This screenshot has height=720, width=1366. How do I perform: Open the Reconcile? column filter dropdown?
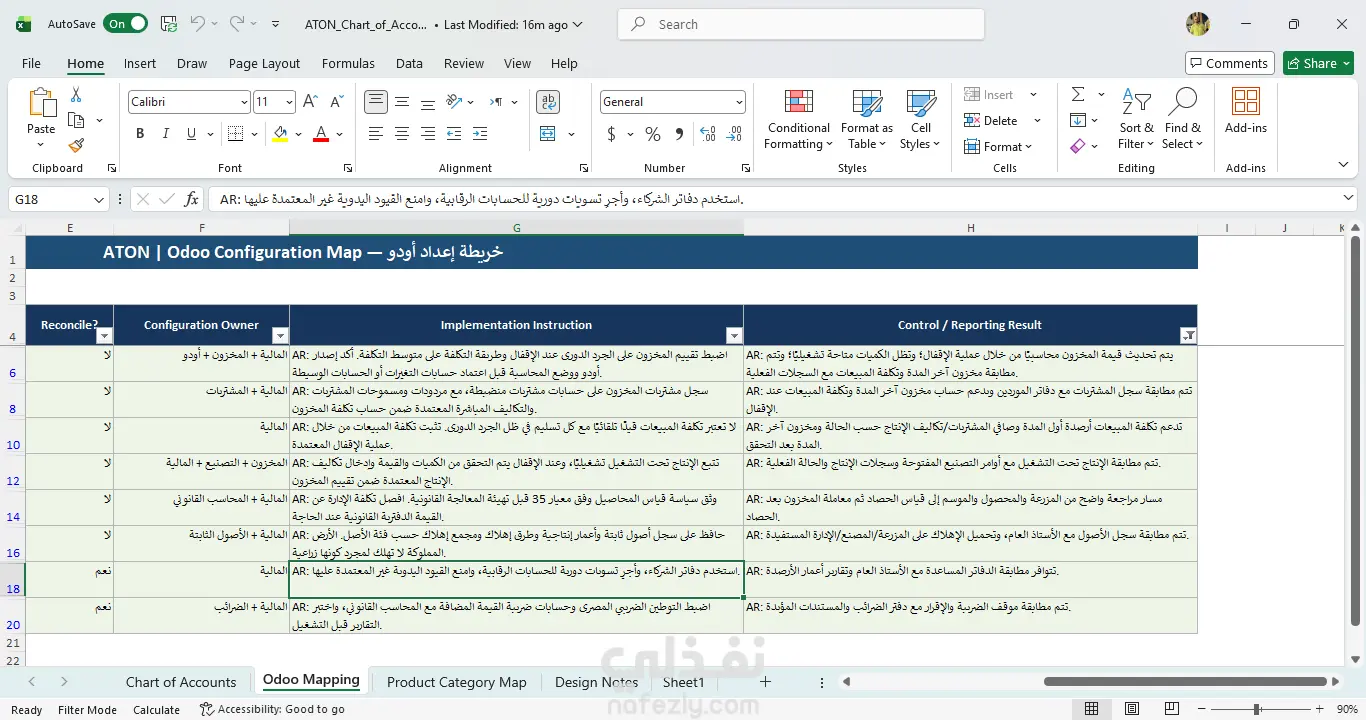pyautogui.click(x=105, y=336)
